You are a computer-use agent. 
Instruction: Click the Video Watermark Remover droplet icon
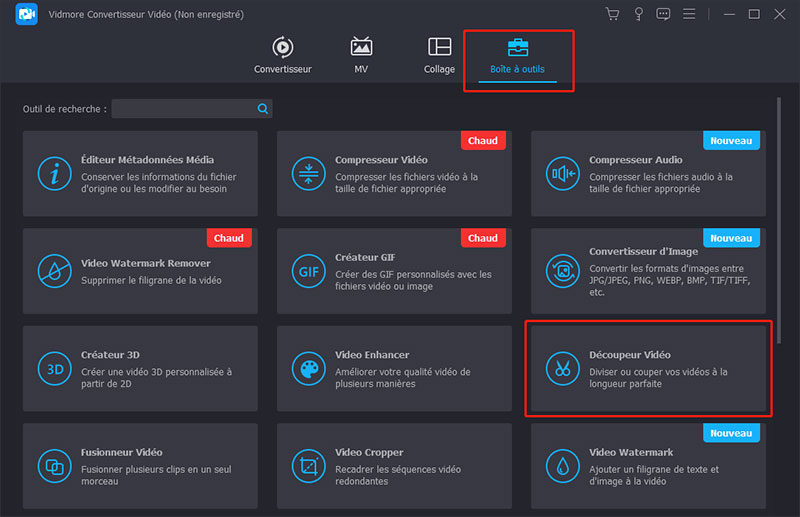coord(54,271)
